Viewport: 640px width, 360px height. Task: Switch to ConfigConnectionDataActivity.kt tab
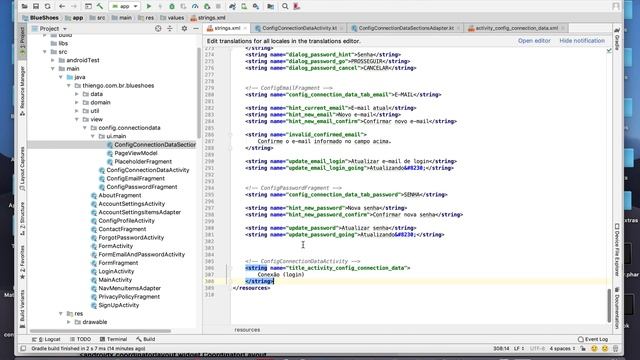point(299,28)
